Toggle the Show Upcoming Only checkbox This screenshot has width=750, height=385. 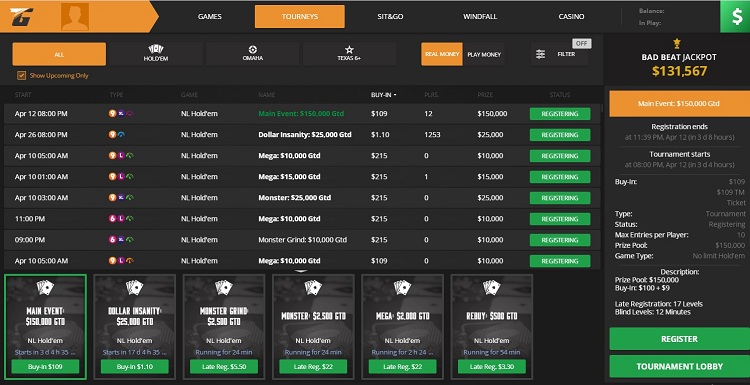(x=22, y=76)
